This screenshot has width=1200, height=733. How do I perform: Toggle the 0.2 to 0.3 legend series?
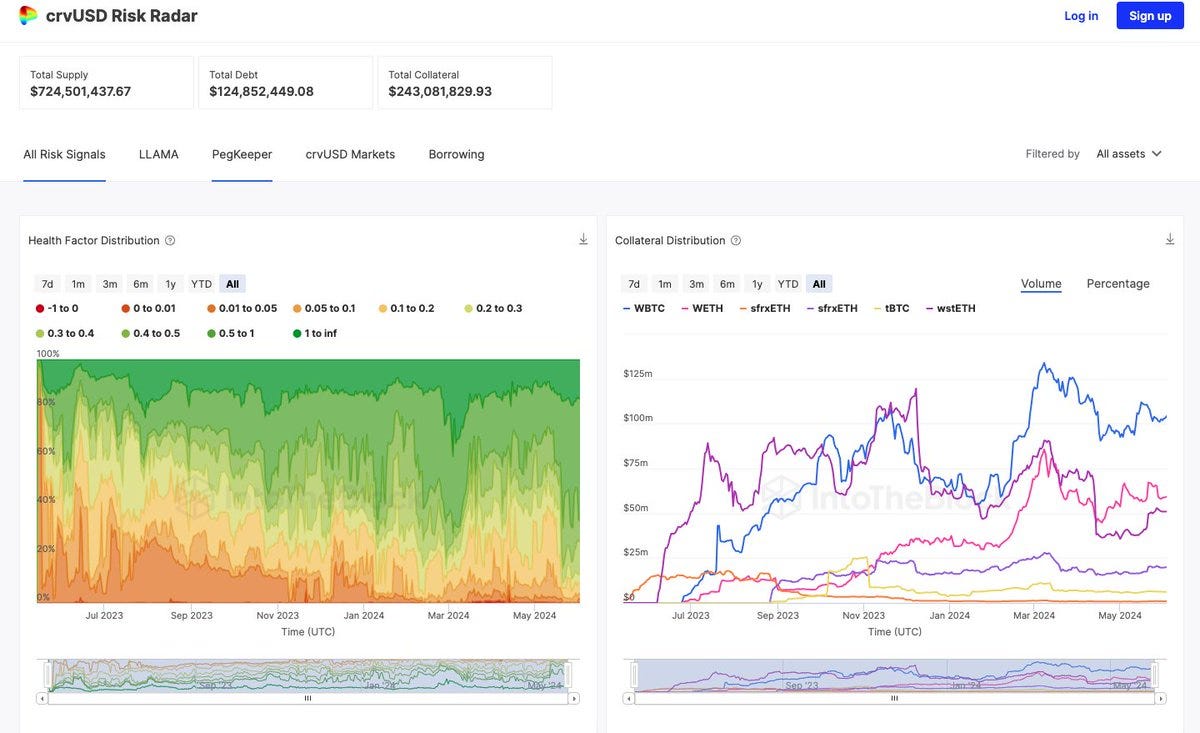493,308
